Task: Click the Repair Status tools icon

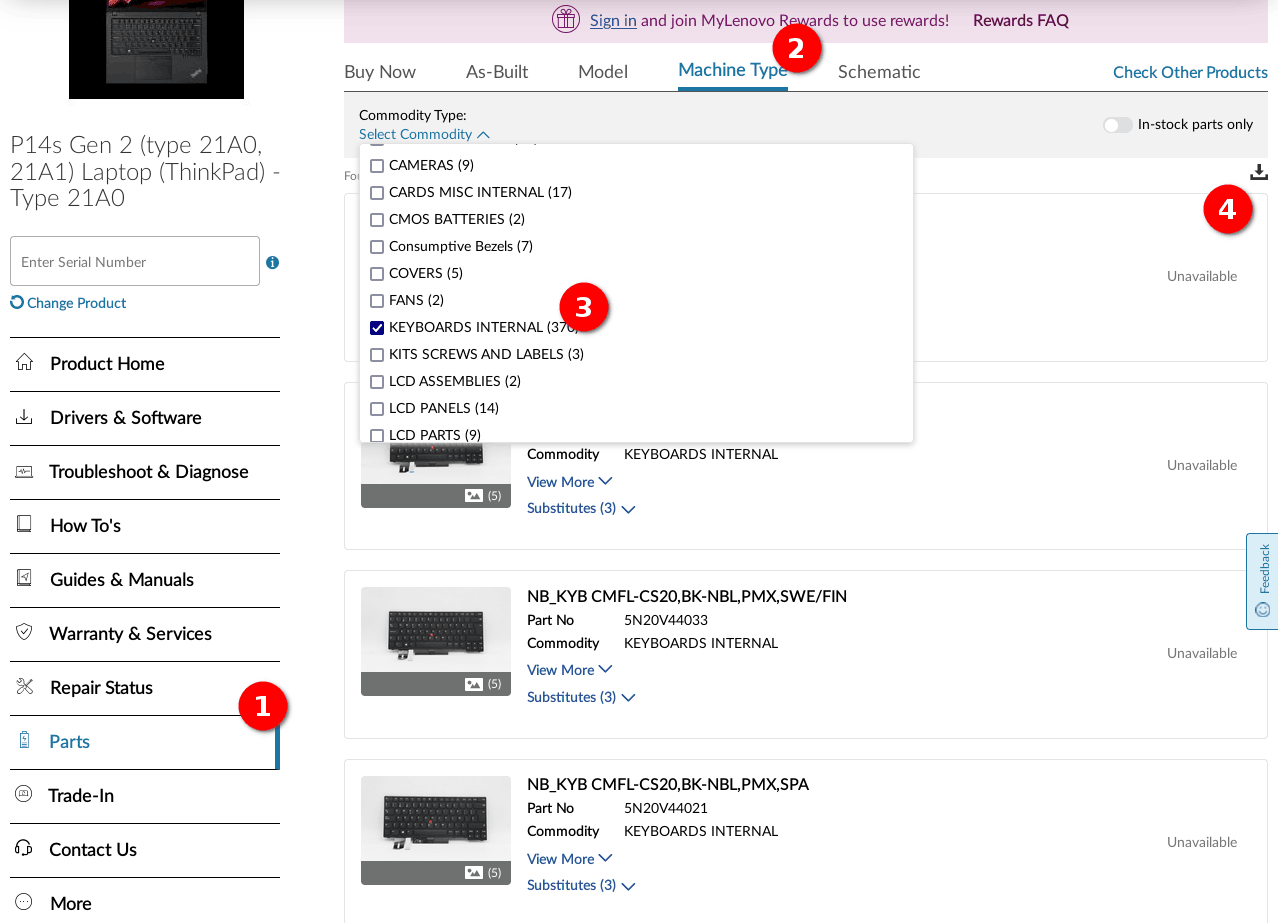Action: pyautogui.click(x=25, y=686)
